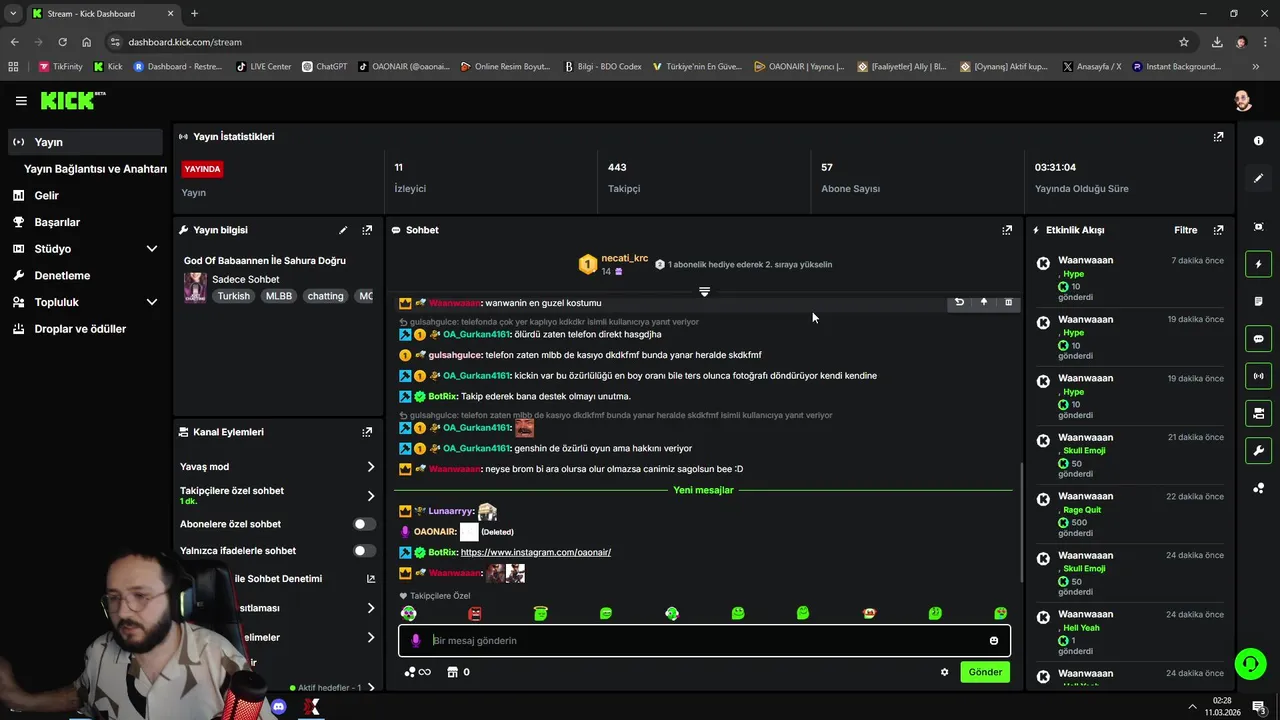Click the ChatGPT bookmark in the bookmarks bar
The width and height of the screenshot is (1280, 720).
[324, 67]
